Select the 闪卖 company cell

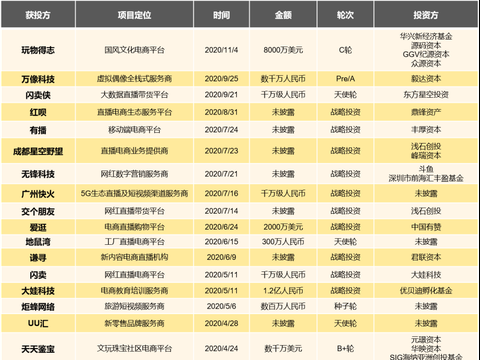[x=38, y=275]
